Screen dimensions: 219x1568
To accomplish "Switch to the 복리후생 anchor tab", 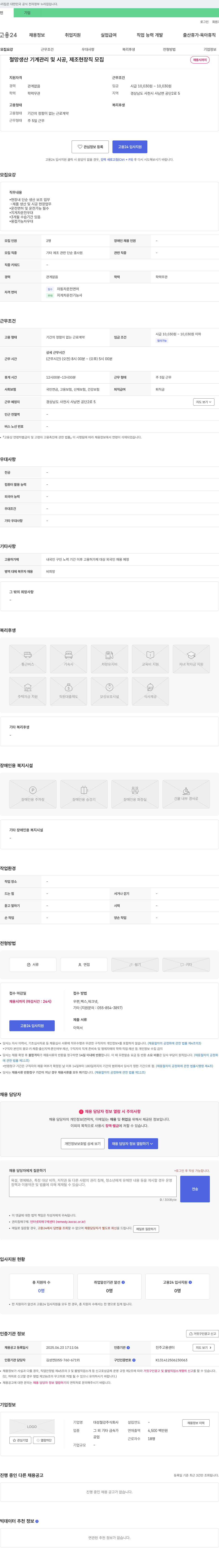I will tap(129, 49).
